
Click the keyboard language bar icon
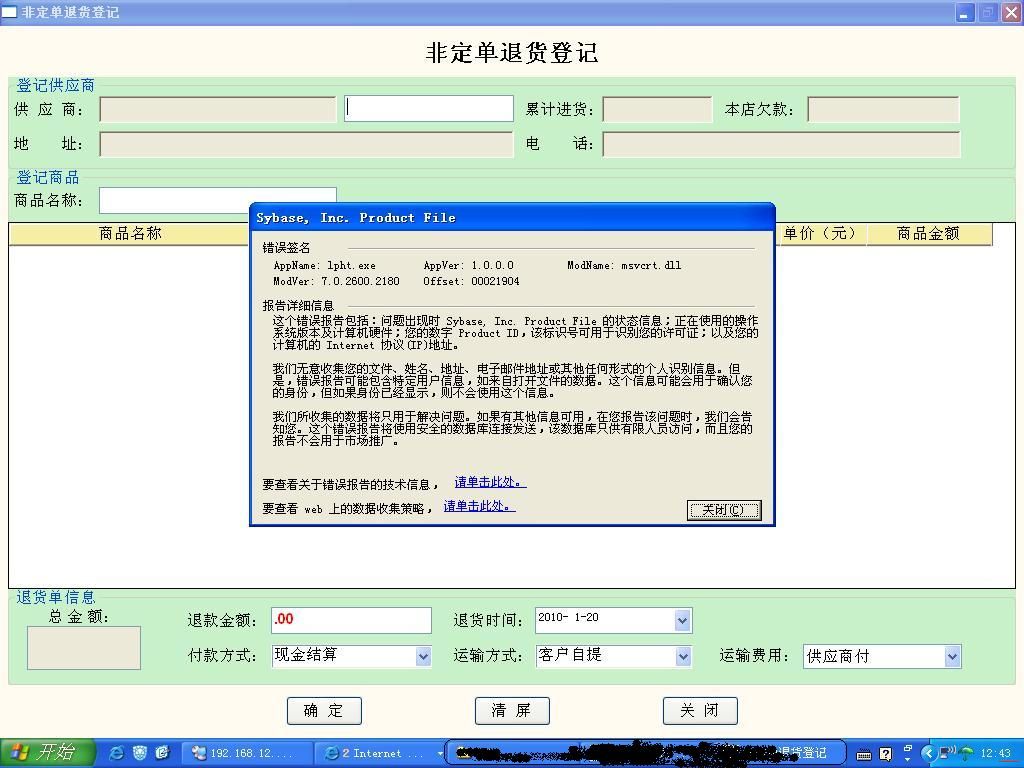click(864, 754)
